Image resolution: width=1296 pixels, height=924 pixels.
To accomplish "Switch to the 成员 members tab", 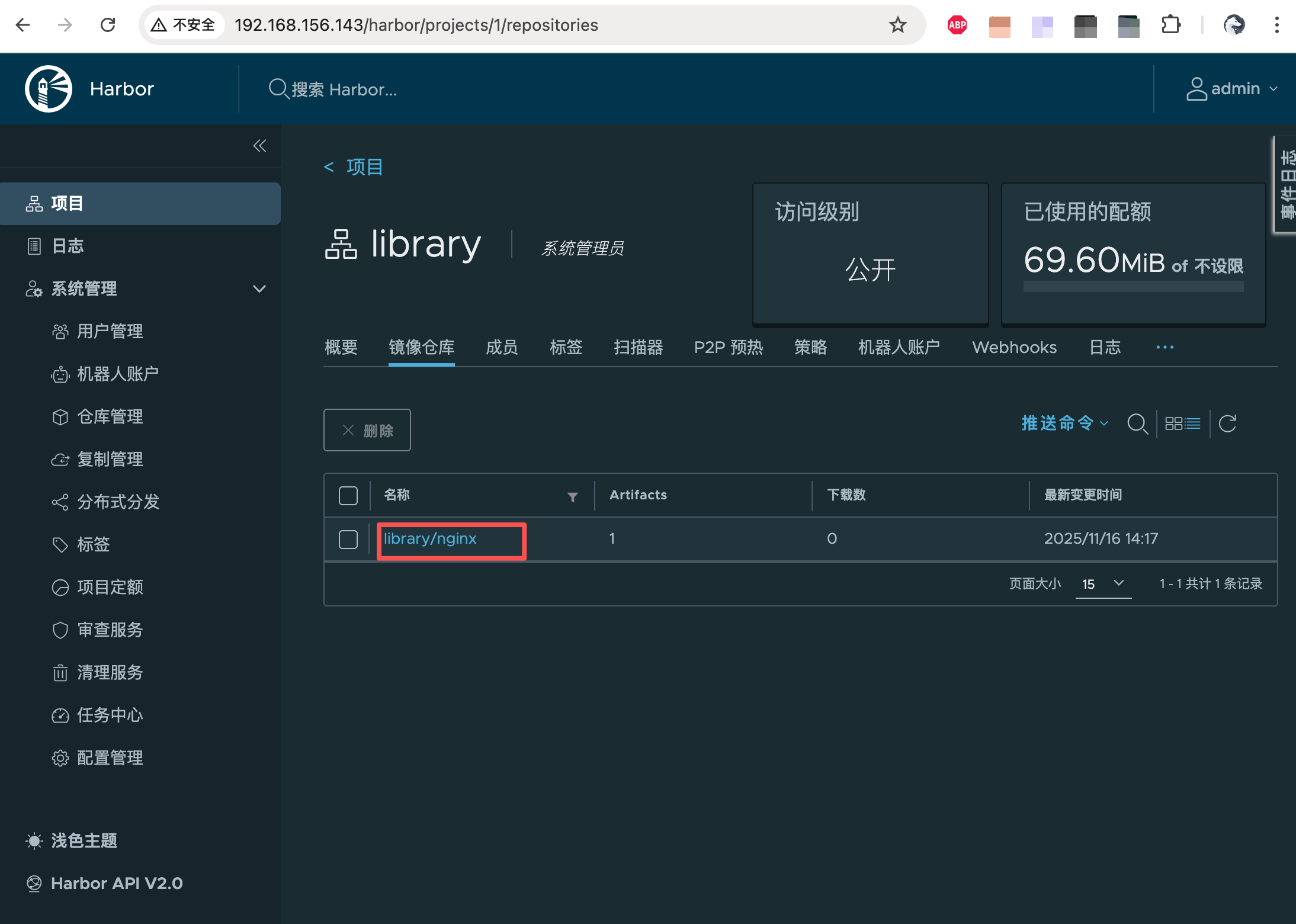I will click(x=502, y=347).
